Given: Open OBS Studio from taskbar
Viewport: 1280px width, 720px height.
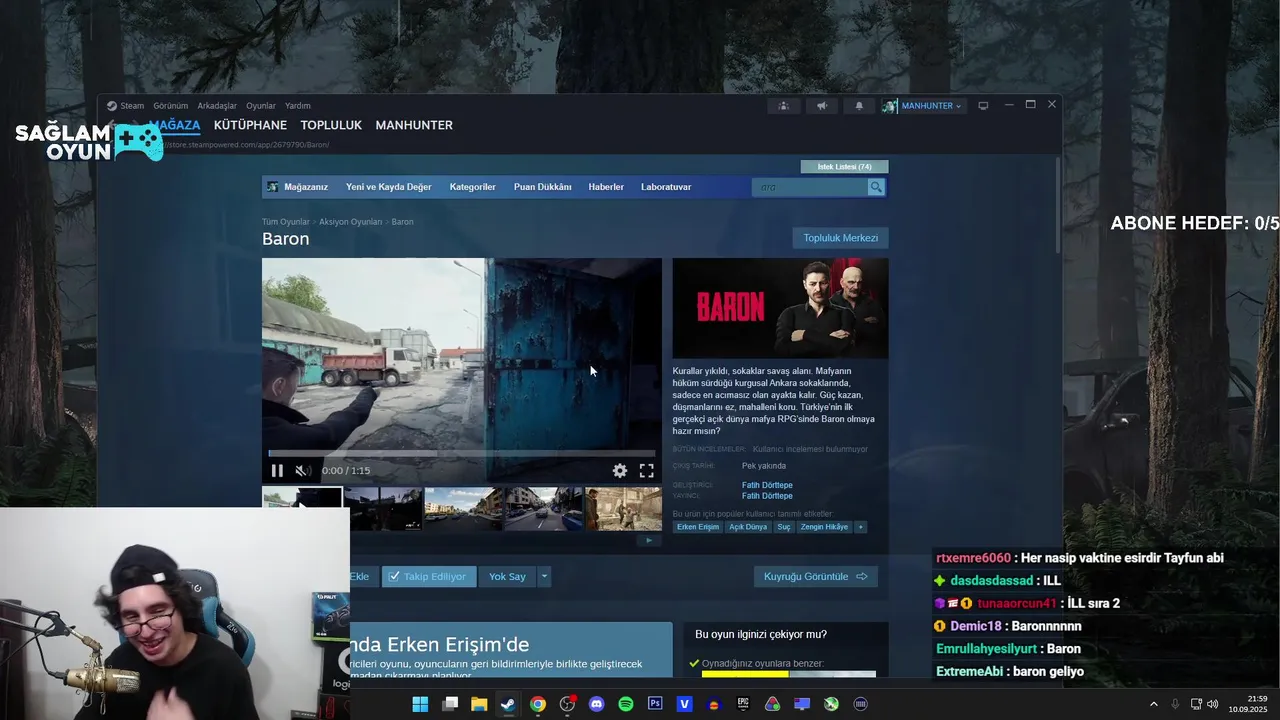Looking at the screenshot, I should (567, 704).
